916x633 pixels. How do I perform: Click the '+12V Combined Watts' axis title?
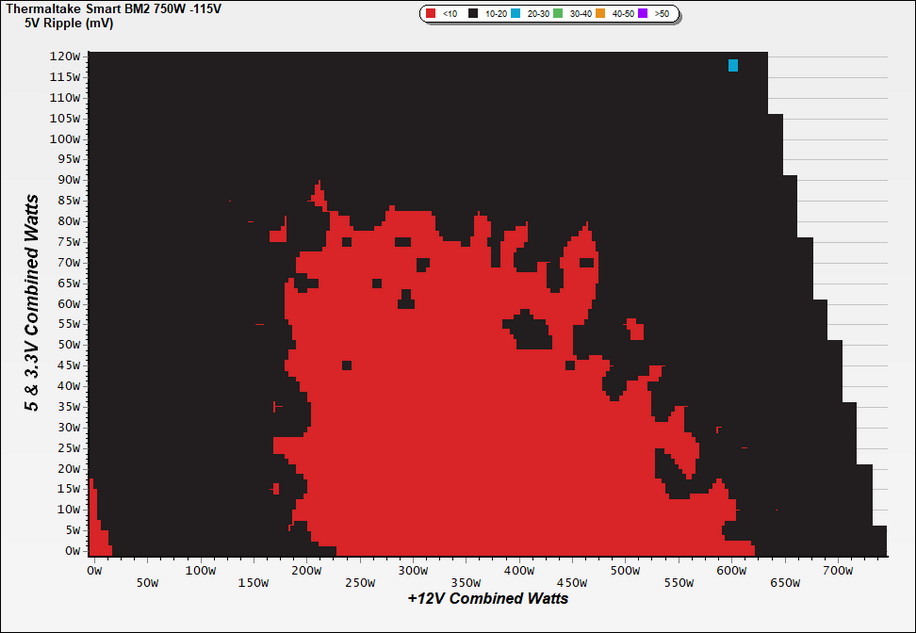[x=488, y=599]
